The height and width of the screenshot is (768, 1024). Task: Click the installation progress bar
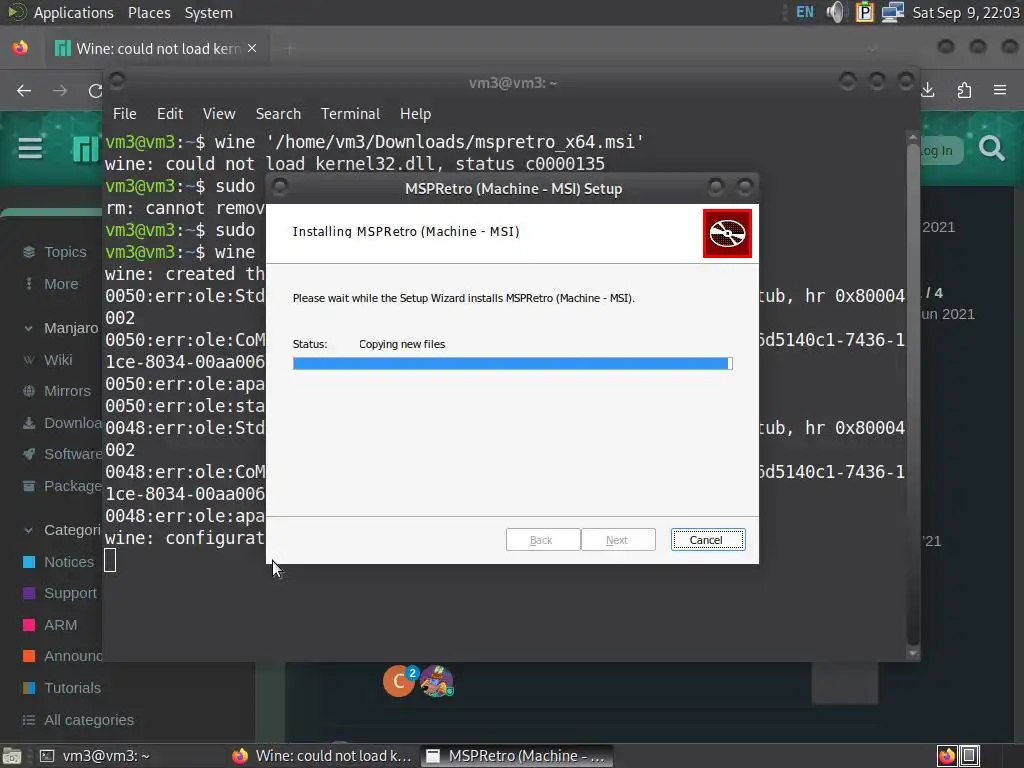(x=513, y=363)
